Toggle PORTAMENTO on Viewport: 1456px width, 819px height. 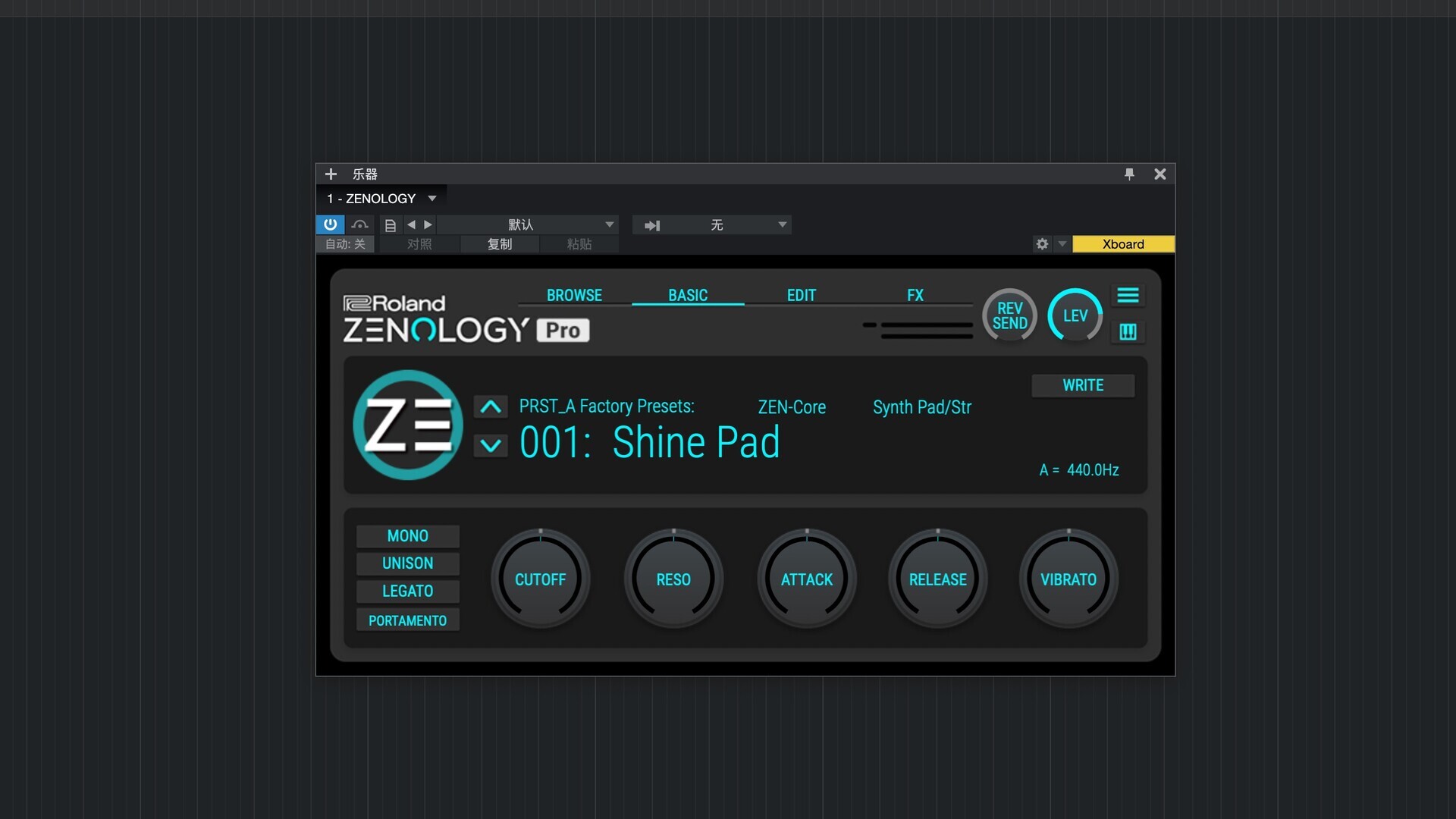pyautogui.click(x=407, y=620)
